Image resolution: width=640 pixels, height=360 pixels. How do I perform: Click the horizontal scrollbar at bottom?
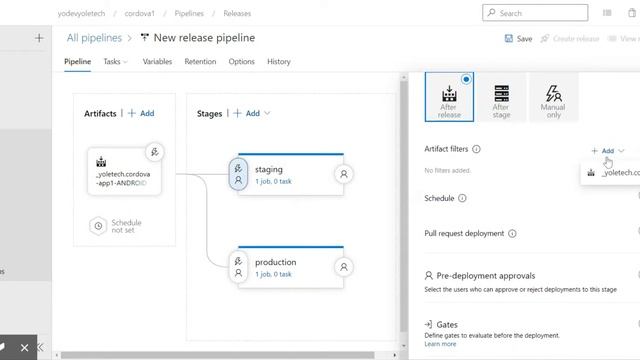(218, 355)
